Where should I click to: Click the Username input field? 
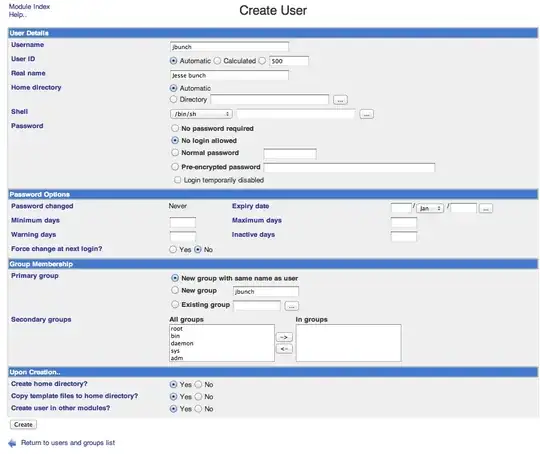tap(229, 47)
